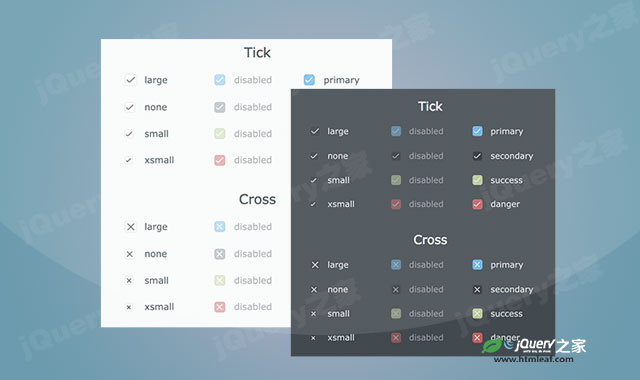
Task: Toggle the none tick checkbox in dark panel
Action: point(314,156)
